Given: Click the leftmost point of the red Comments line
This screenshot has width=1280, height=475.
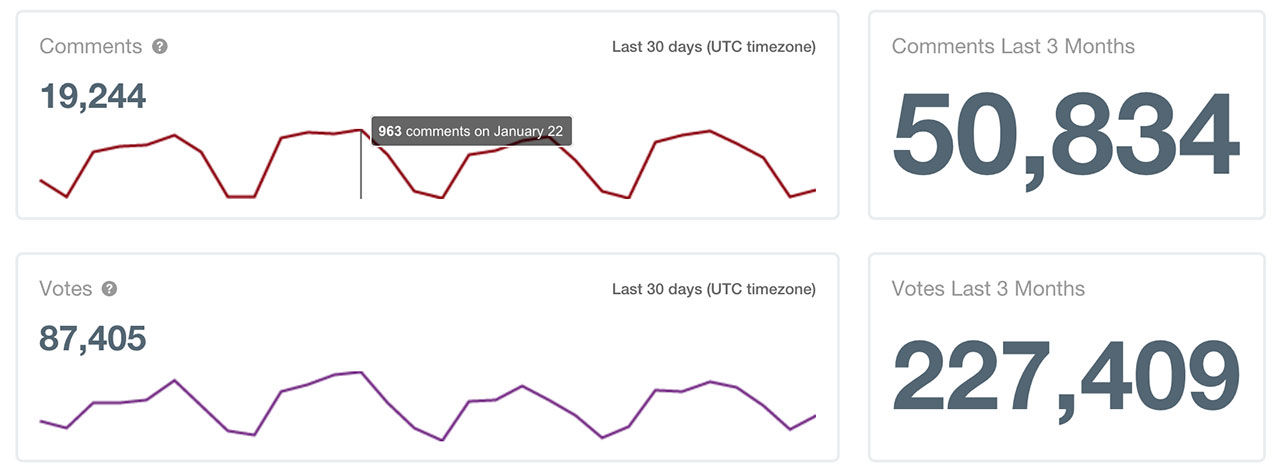Looking at the screenshot, I should pos(41,180).
